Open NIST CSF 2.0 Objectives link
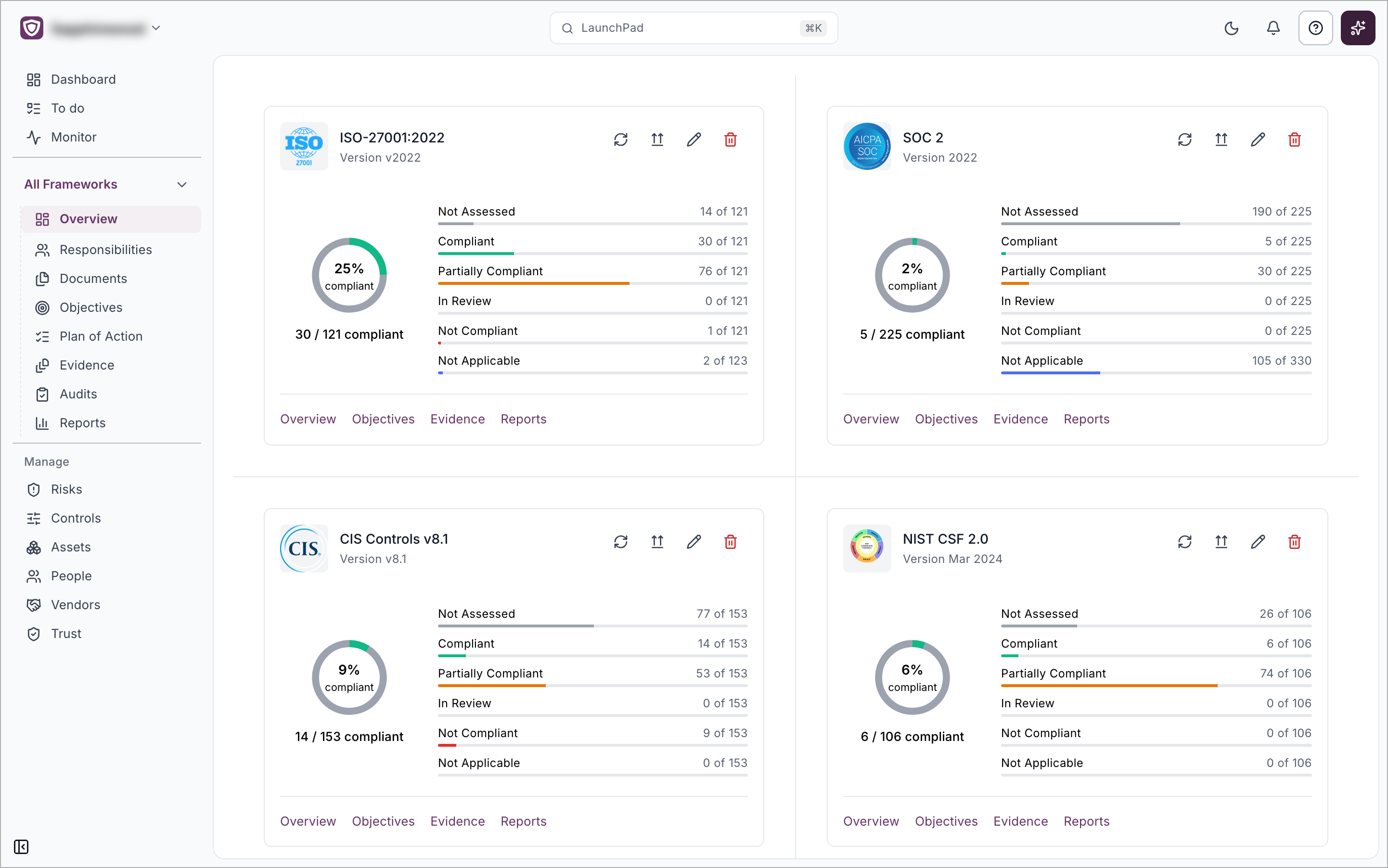Image resolution: width=1388 pixels, height=868 pixels. [946, 820]
